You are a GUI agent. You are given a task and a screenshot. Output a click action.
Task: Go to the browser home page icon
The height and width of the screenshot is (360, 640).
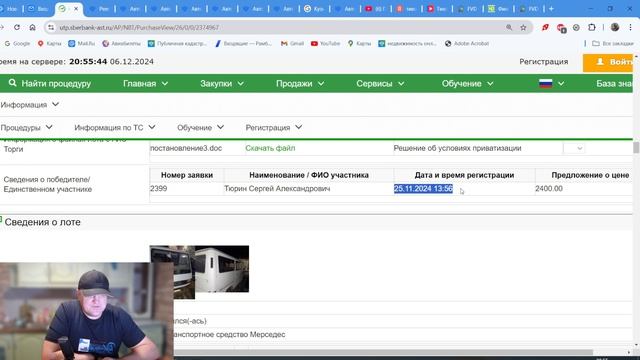[x=32, y=27]
